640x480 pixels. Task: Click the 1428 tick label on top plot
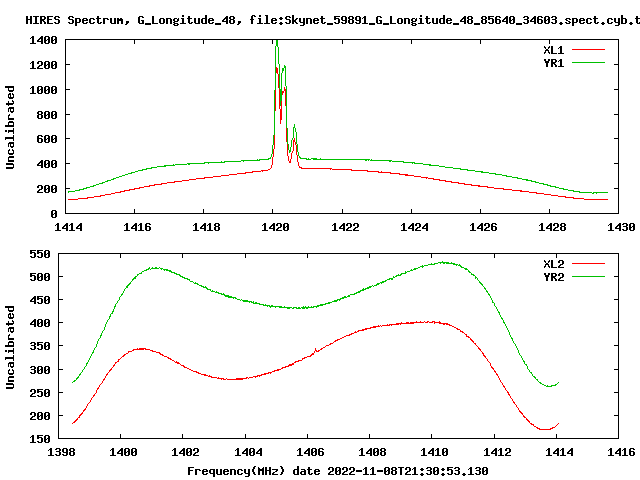pos(552,227)
